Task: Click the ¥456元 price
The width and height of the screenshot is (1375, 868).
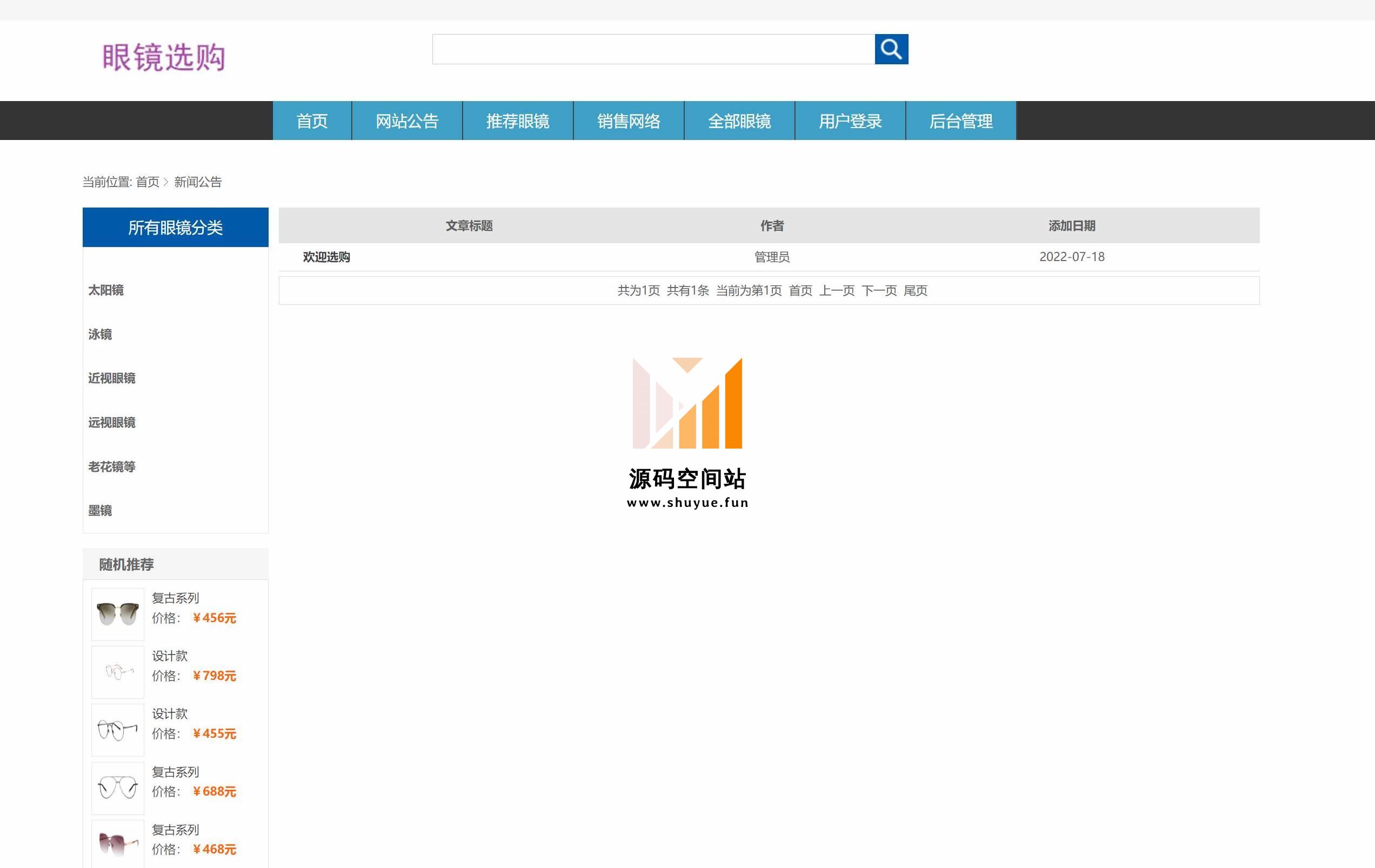Action: [214, 618]
